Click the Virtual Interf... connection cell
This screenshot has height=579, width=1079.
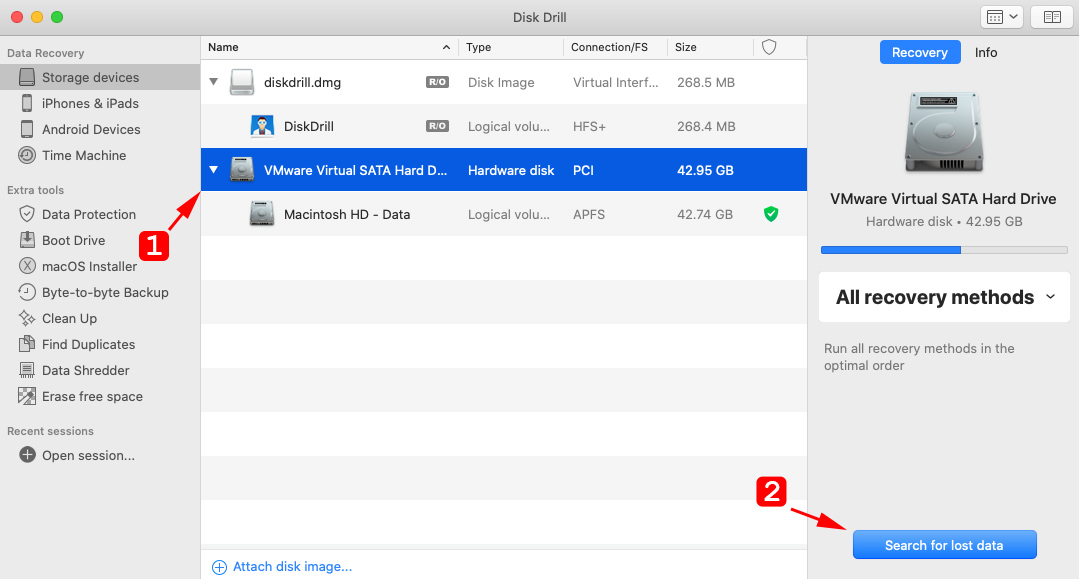(615, 83)
